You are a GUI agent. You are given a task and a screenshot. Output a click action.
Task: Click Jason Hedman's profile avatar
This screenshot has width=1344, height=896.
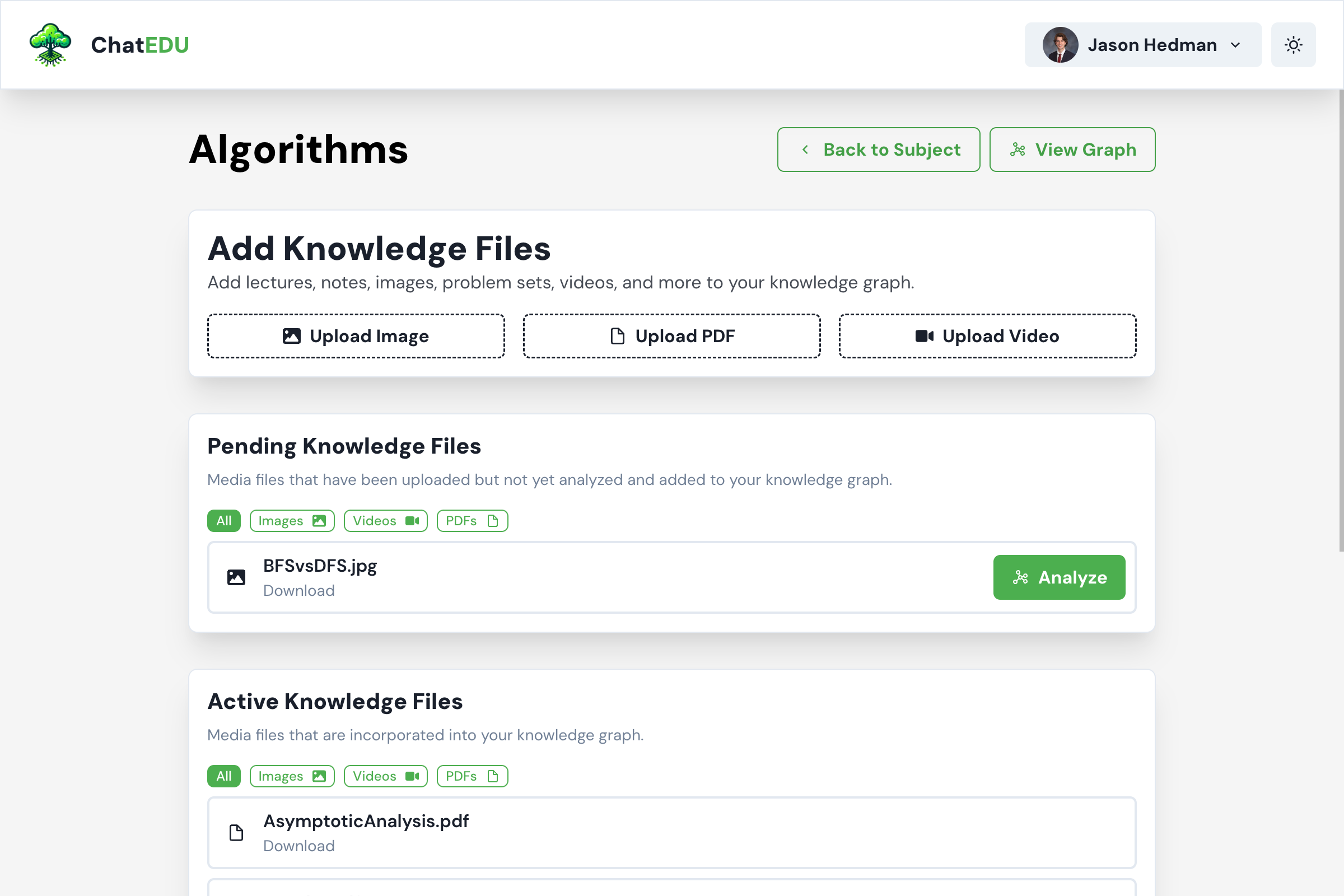pos(1060,45)
